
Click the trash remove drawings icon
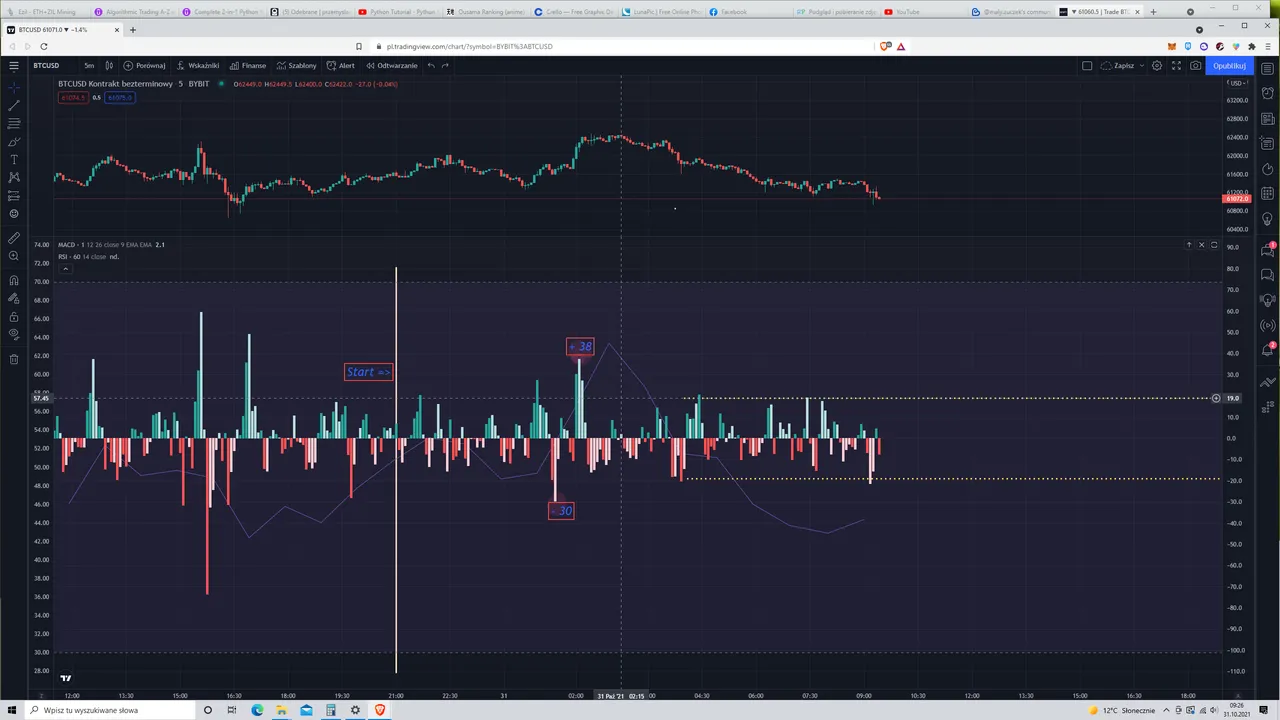click(x=14, y=359)
